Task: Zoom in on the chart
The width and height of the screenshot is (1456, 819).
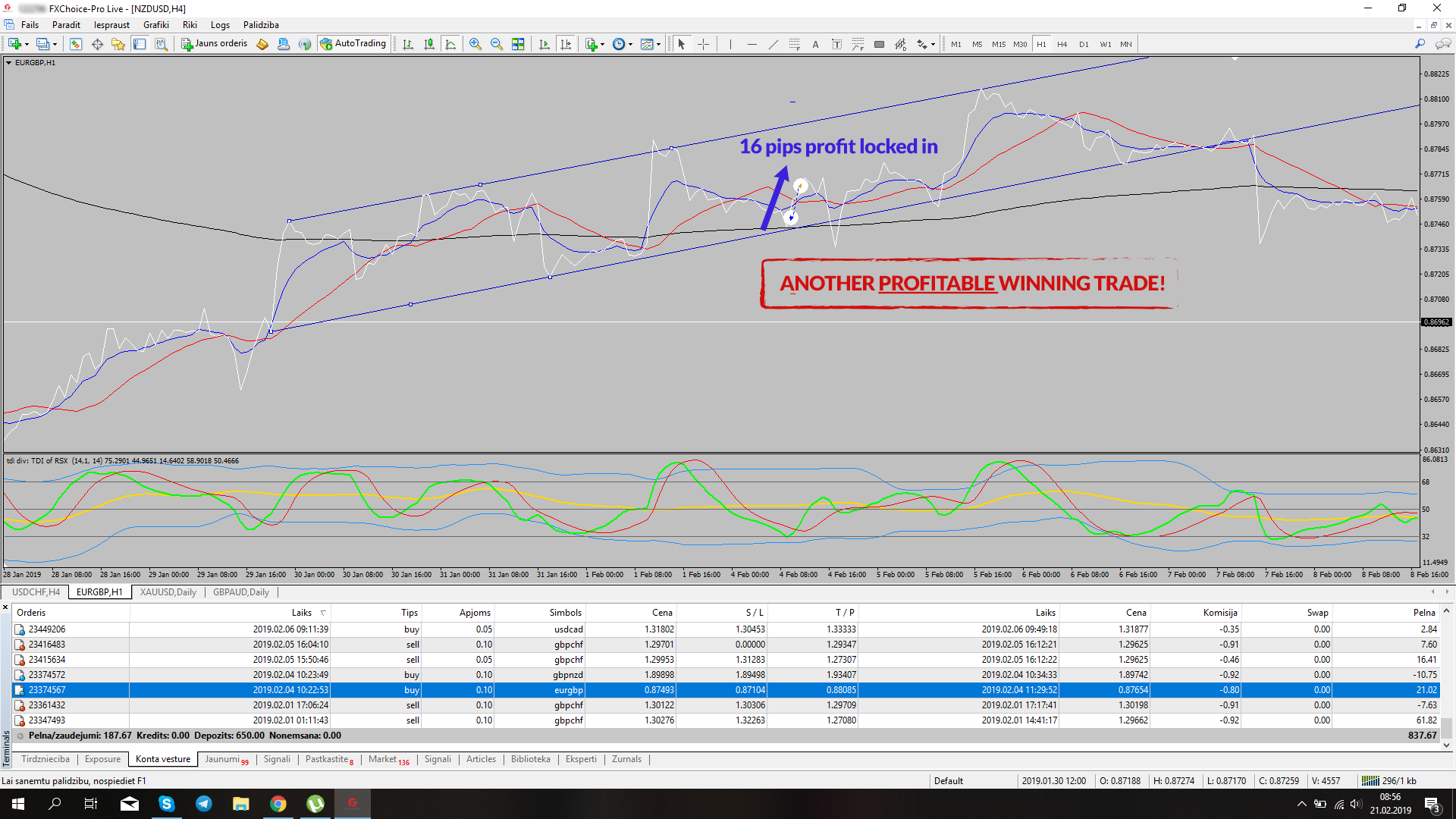Action: tap(475, 44)
